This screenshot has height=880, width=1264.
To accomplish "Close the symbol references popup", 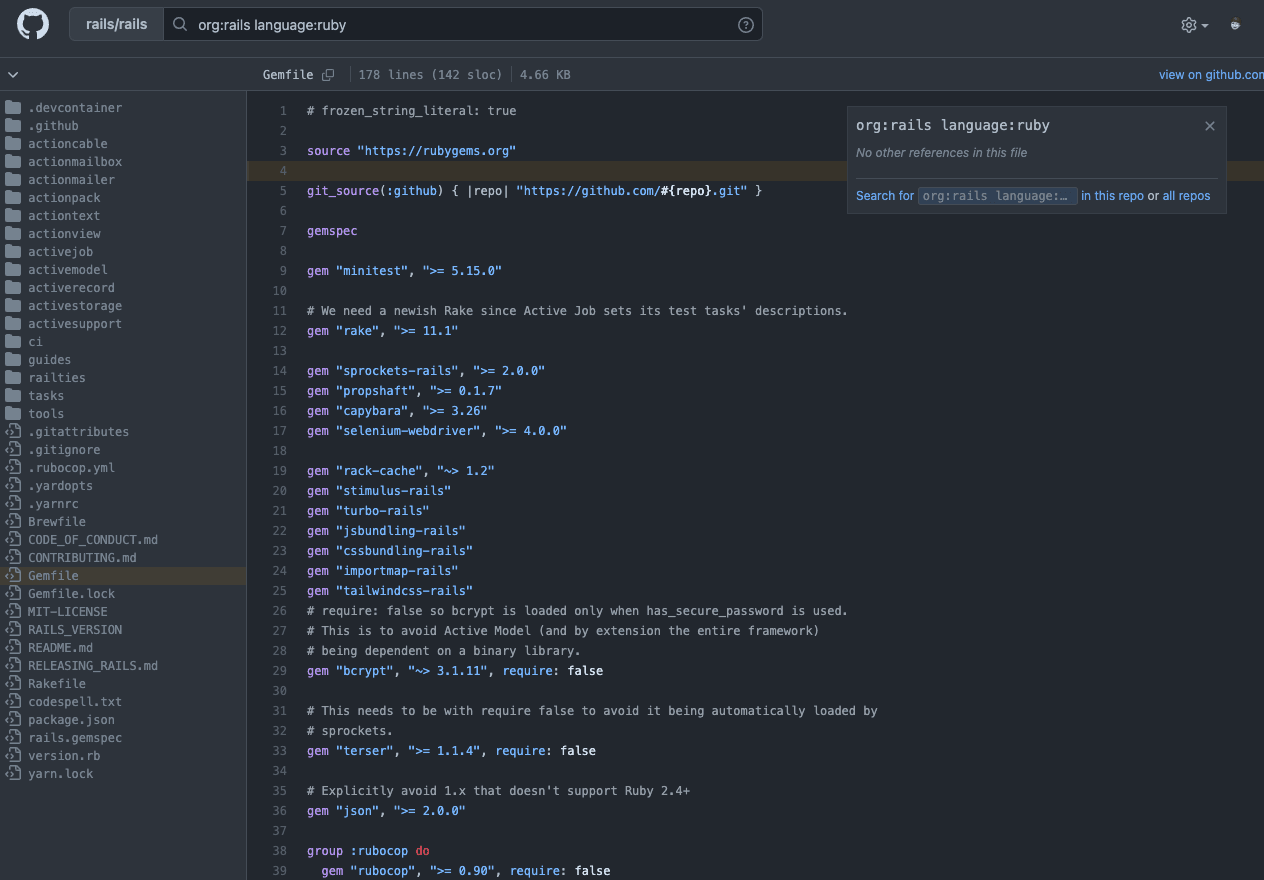I will [x=1210, y=126].
